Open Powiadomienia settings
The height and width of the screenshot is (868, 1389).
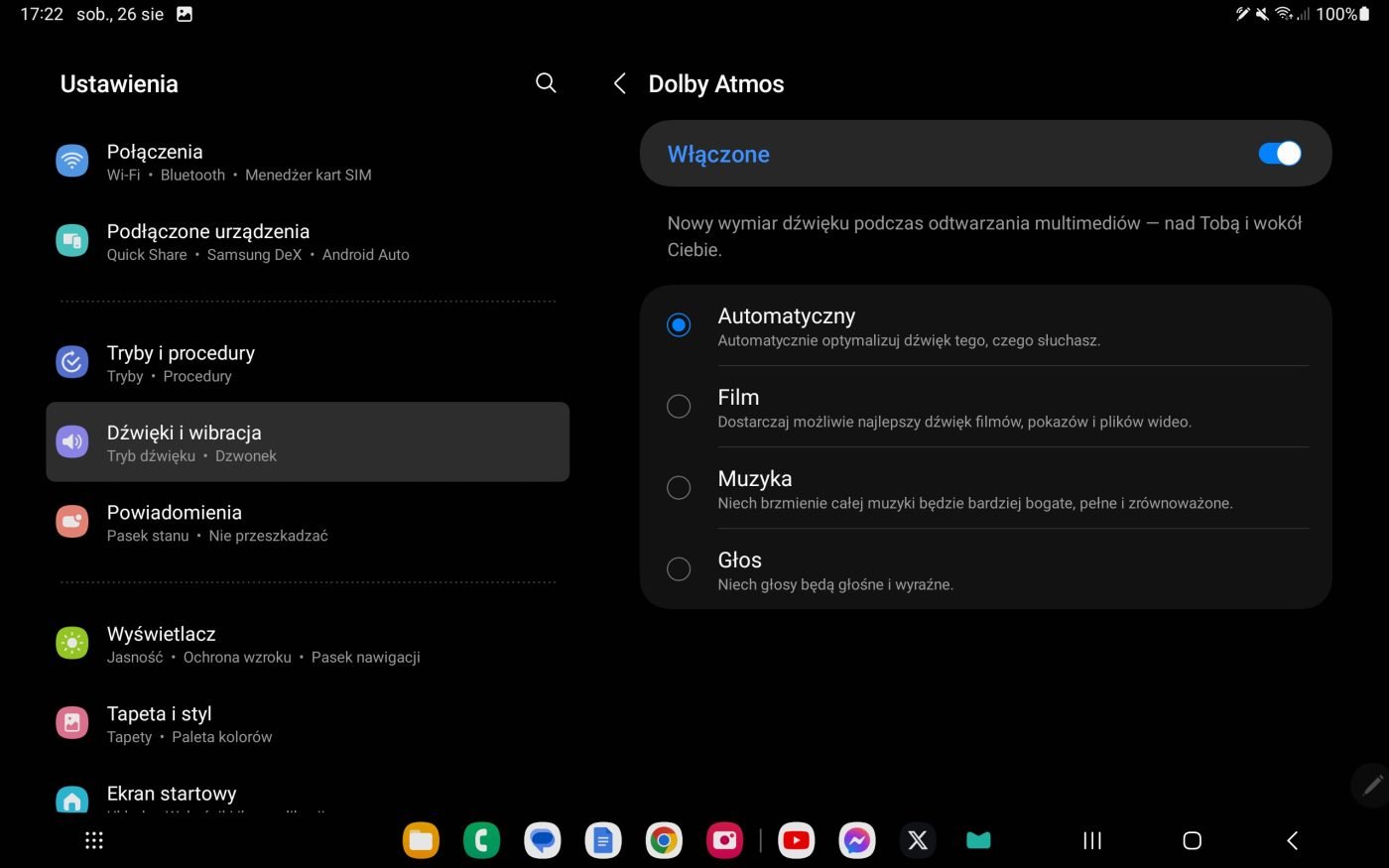click(x=308, y=523)
